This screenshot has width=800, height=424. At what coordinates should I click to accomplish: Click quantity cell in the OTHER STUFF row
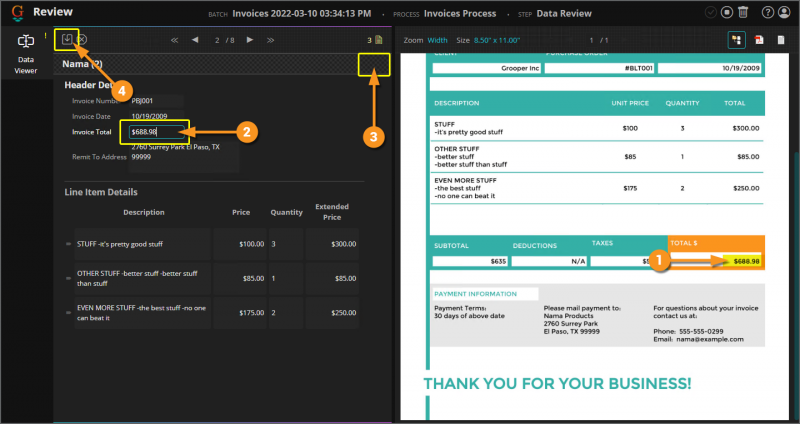point(286,279)
